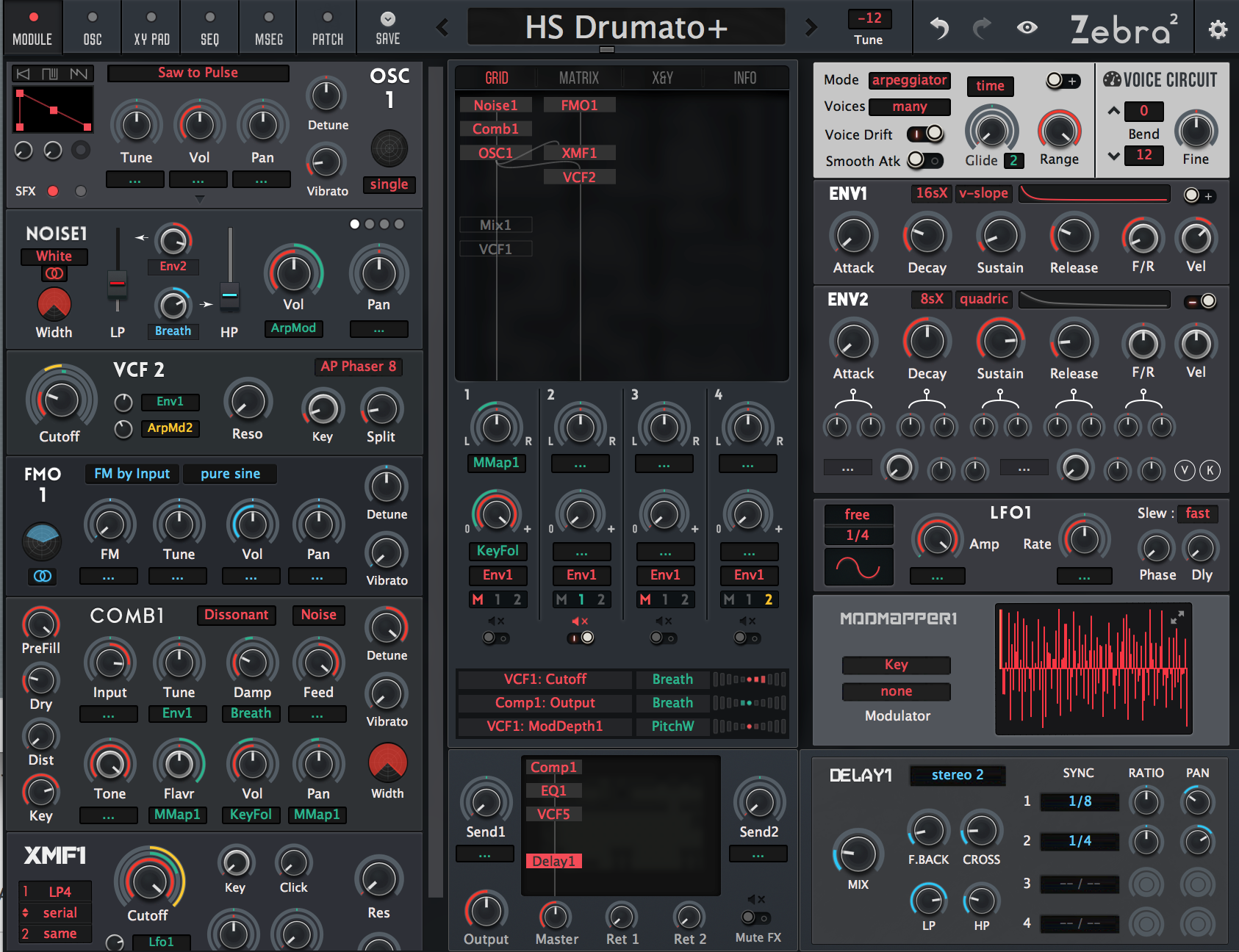Toggle mixer channel 1 mute switch
The height and width of the screenshot is (952, 1239).
(x=495, y=638)
